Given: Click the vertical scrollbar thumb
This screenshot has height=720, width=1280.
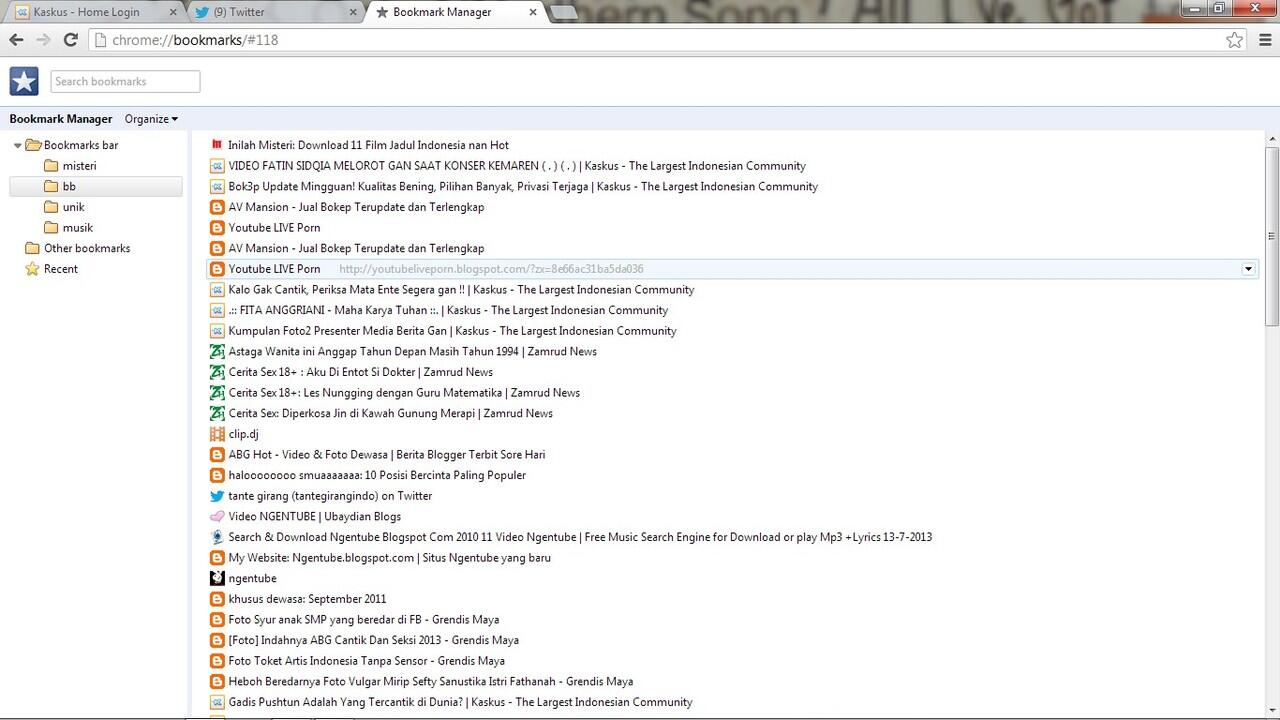Looking at the screenshot, I should pos(1272,236).
